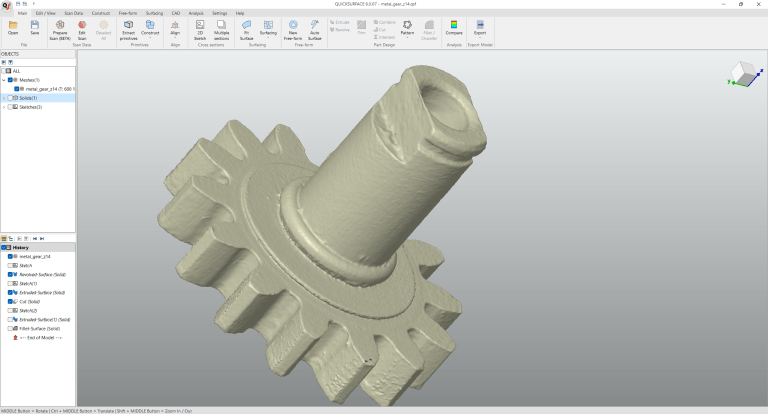Select the Extract primitives tool

(128, 30)
